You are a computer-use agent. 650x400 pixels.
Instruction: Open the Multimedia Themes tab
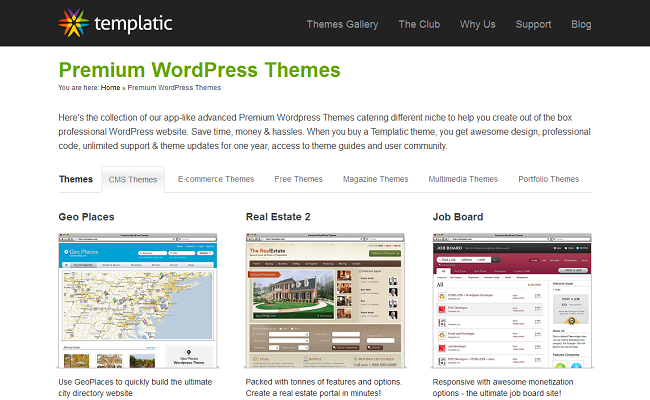pyautogui.click(x=463, y=179)
